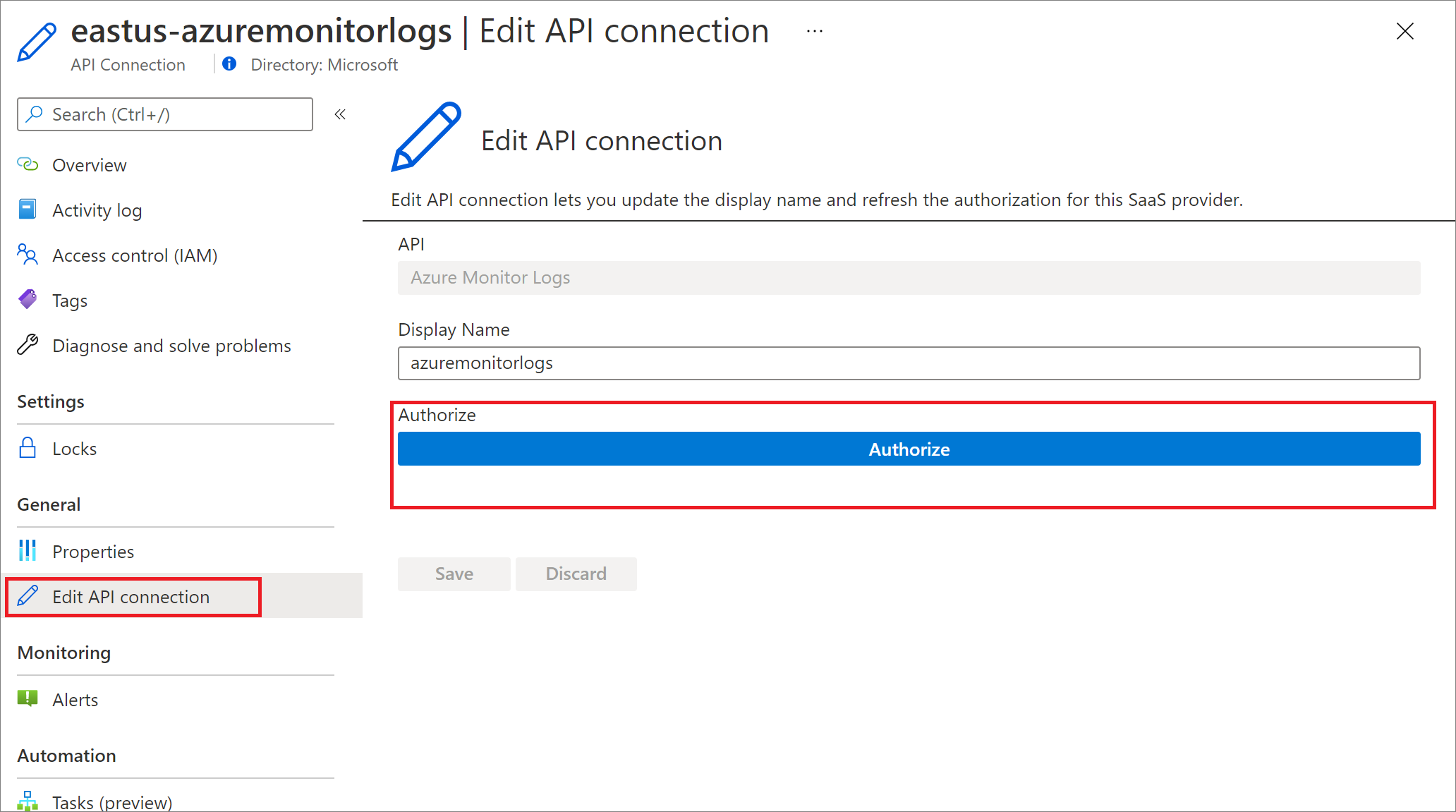Click the Overview link icon in sidebar
Image resolution: width=1456 pixels, height=812 pixels.
click(x=28, y=164)
